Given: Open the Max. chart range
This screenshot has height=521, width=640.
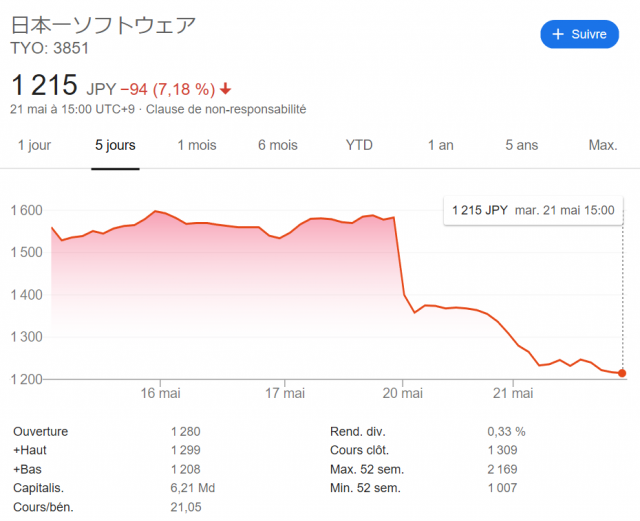Looking at the screenshot, I should pyautogui.click(x=603, y=145).
